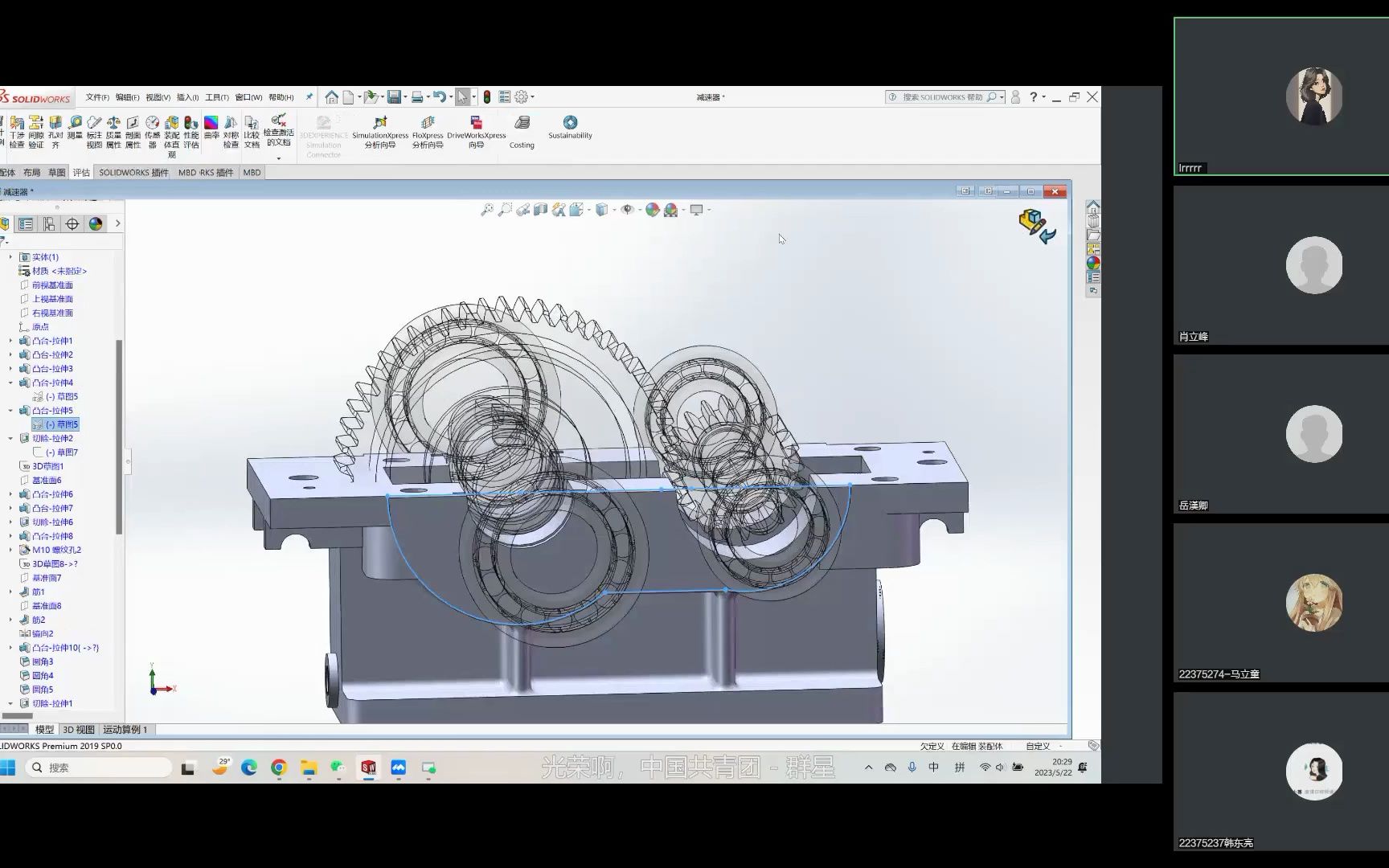The height and width of the screenshot is (868, 1389).
Task: Open the Sustainability tool
Action: [x=570, y=127]
